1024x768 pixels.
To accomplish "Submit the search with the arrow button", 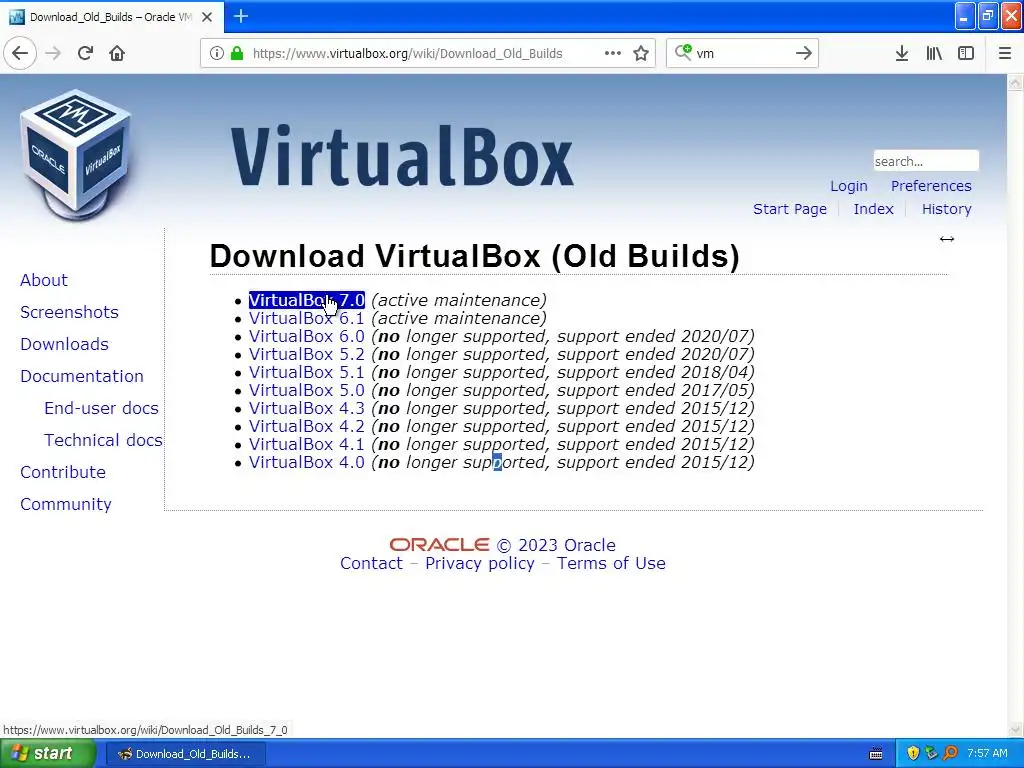I will (x=804, y=53).
